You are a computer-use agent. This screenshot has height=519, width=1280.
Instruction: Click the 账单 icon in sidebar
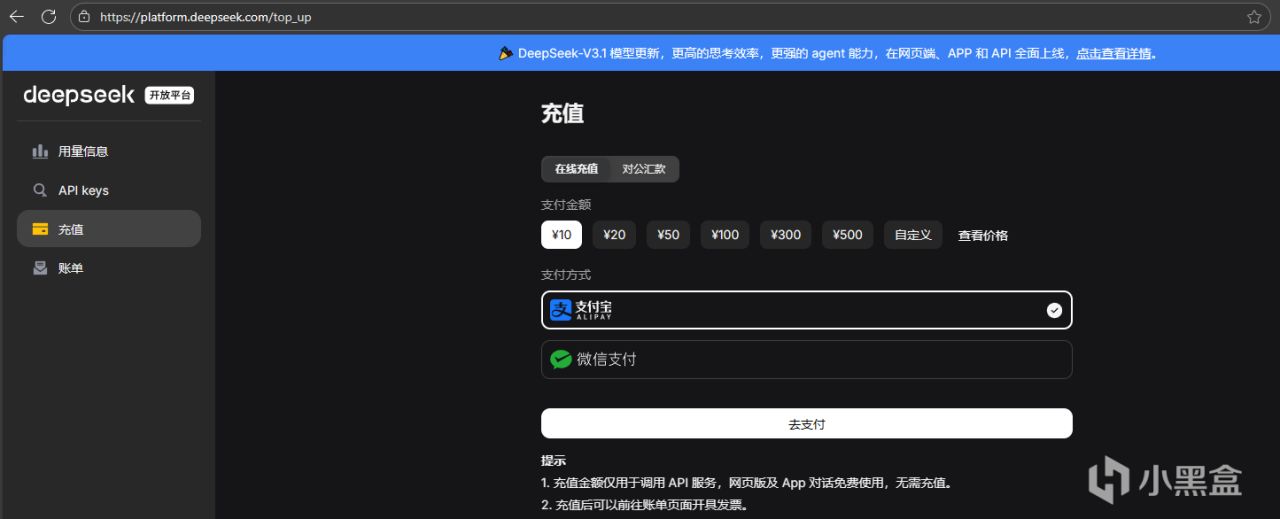pos(40,268)
